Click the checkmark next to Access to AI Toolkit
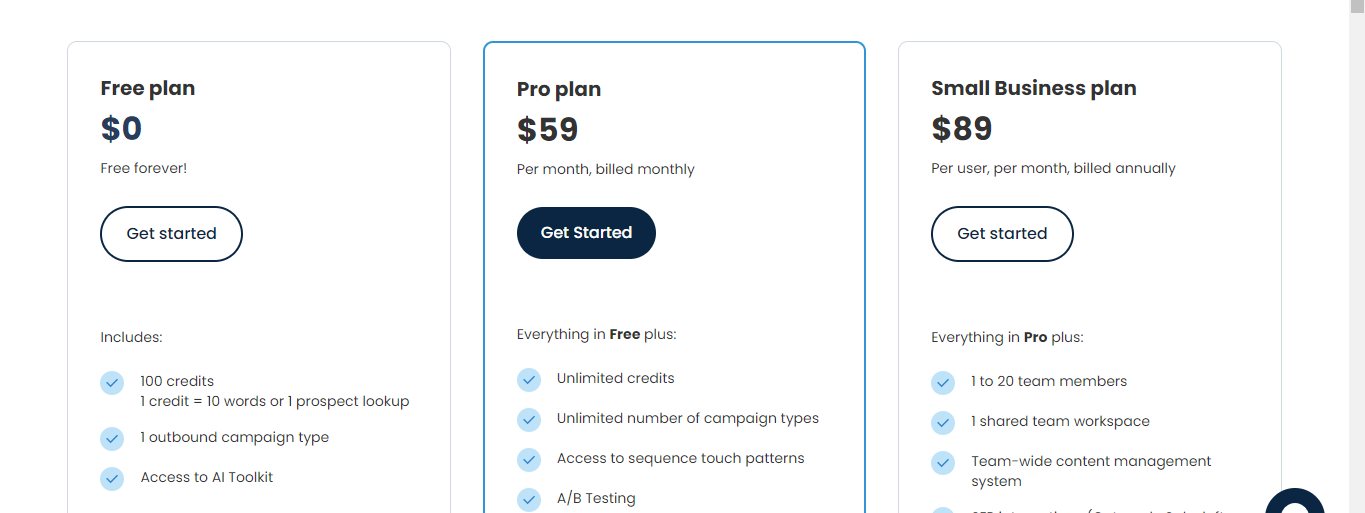The image size is (1365, 513). click(x=112, y=479)
